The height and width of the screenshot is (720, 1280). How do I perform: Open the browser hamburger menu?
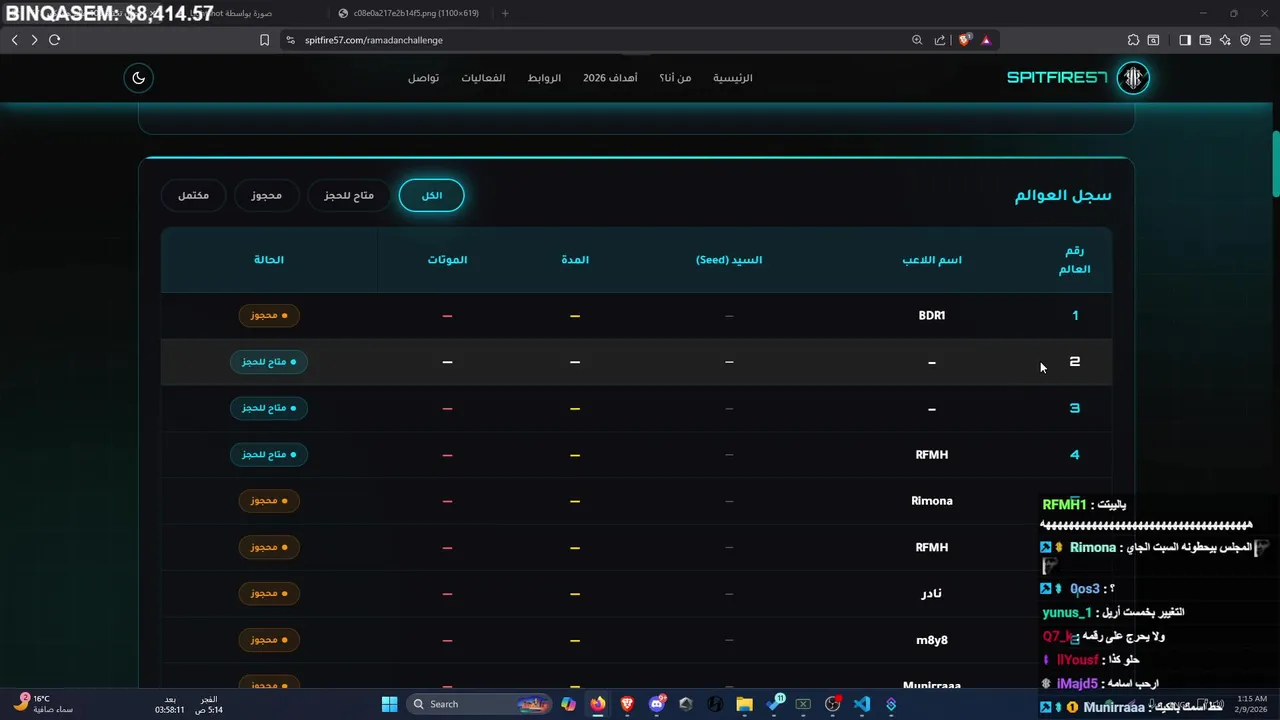pos(1265,40)
